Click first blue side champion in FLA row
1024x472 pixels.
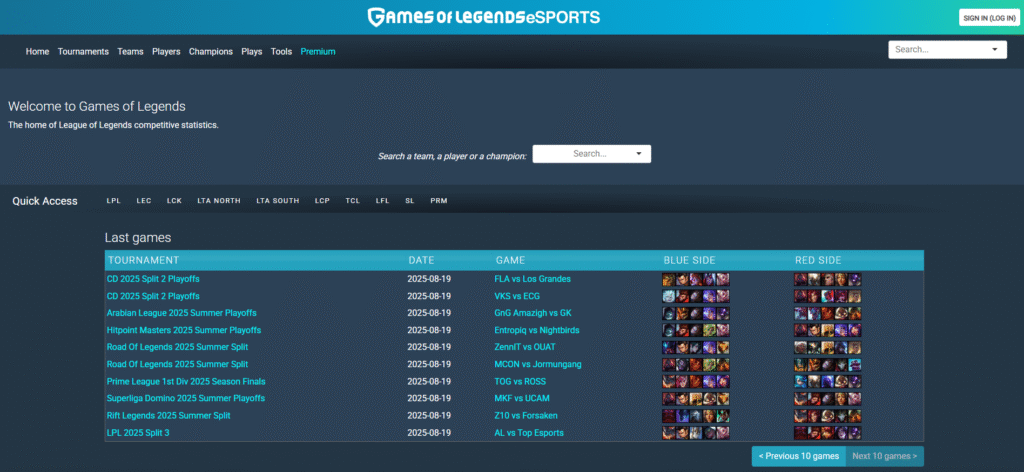tap(669, 279)
